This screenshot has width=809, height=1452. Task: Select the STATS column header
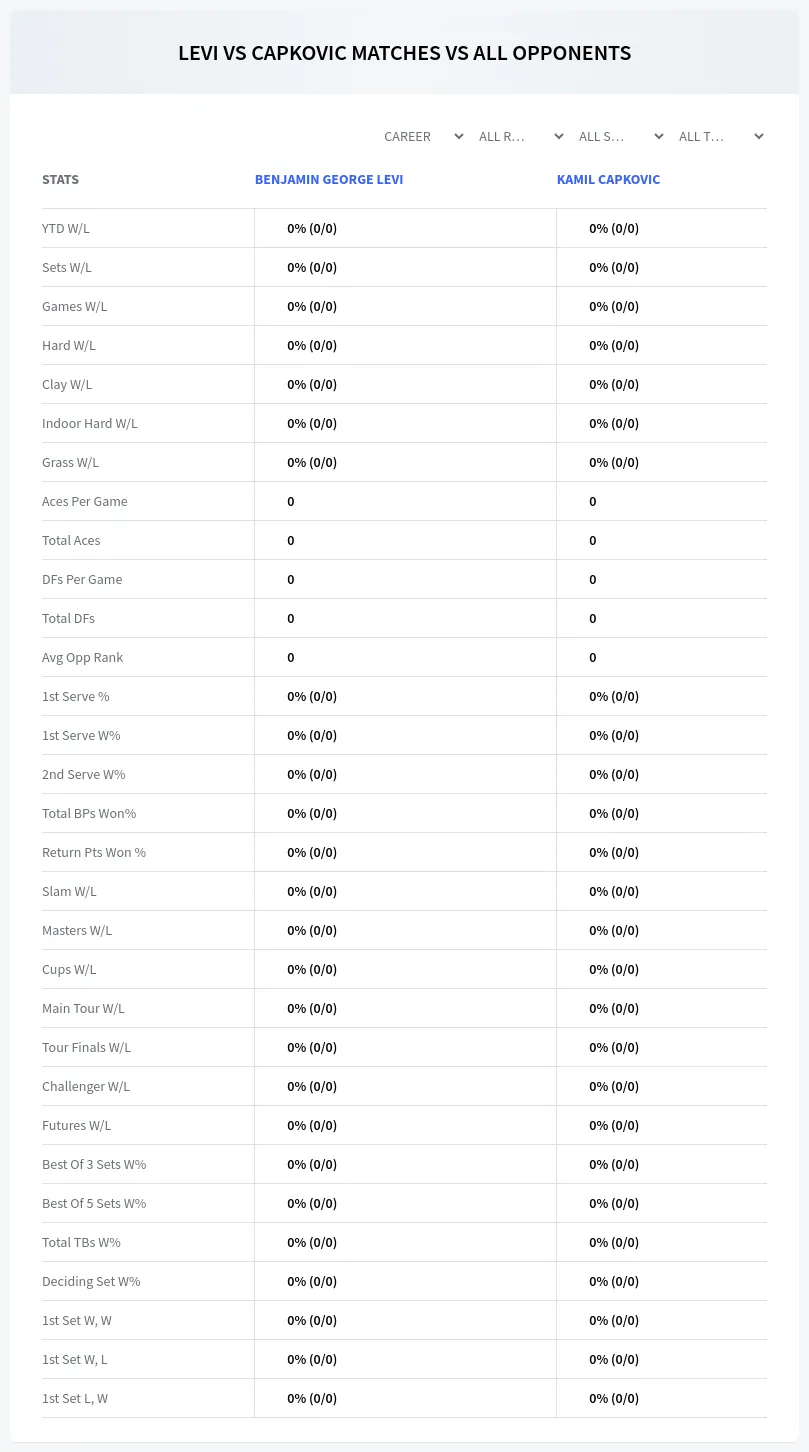[x=60, y=180]
